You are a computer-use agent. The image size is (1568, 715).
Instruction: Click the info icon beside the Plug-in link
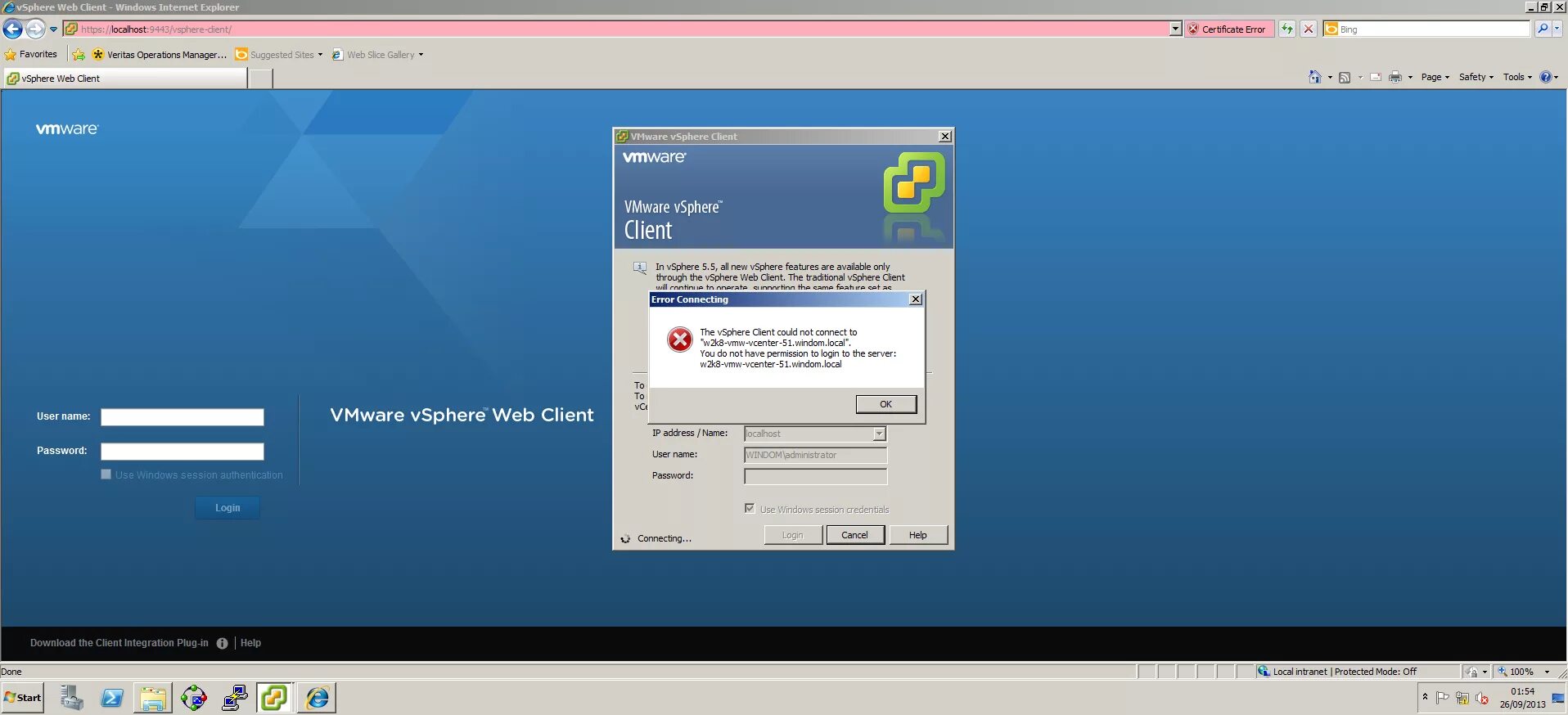pyautogui.click(x=222, y=644)
